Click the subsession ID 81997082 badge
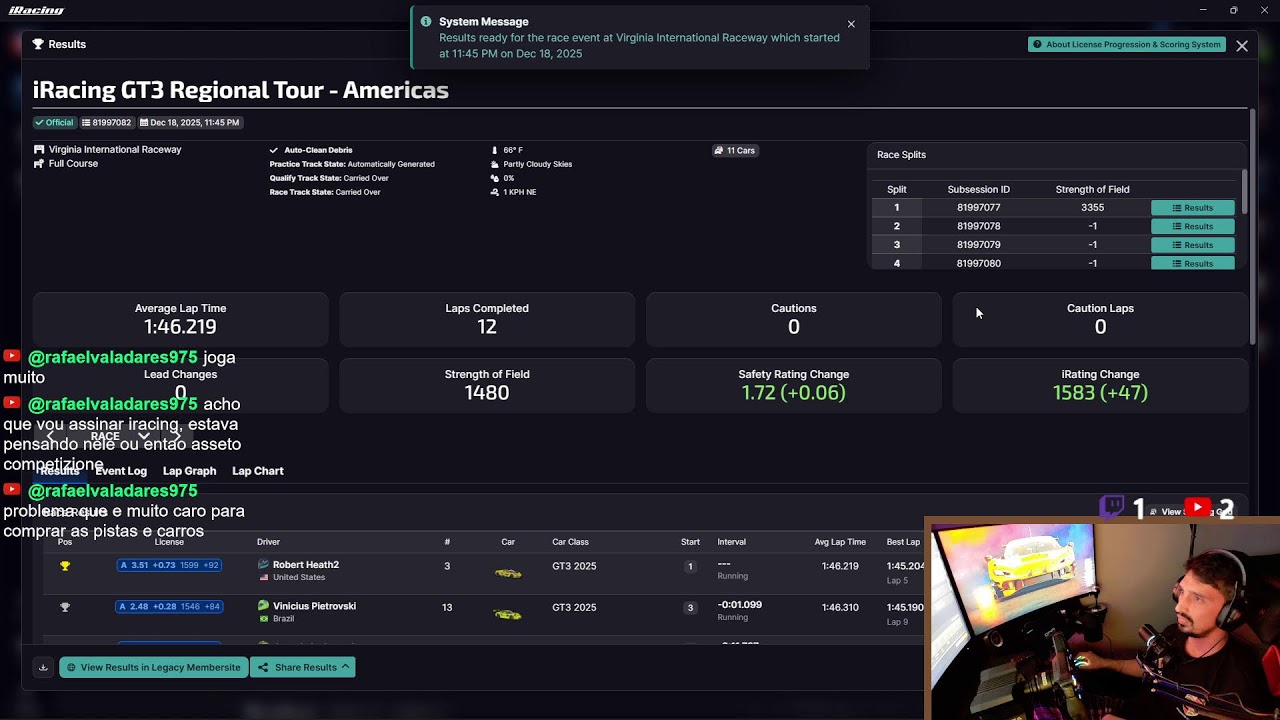 (x=107, y=122)
